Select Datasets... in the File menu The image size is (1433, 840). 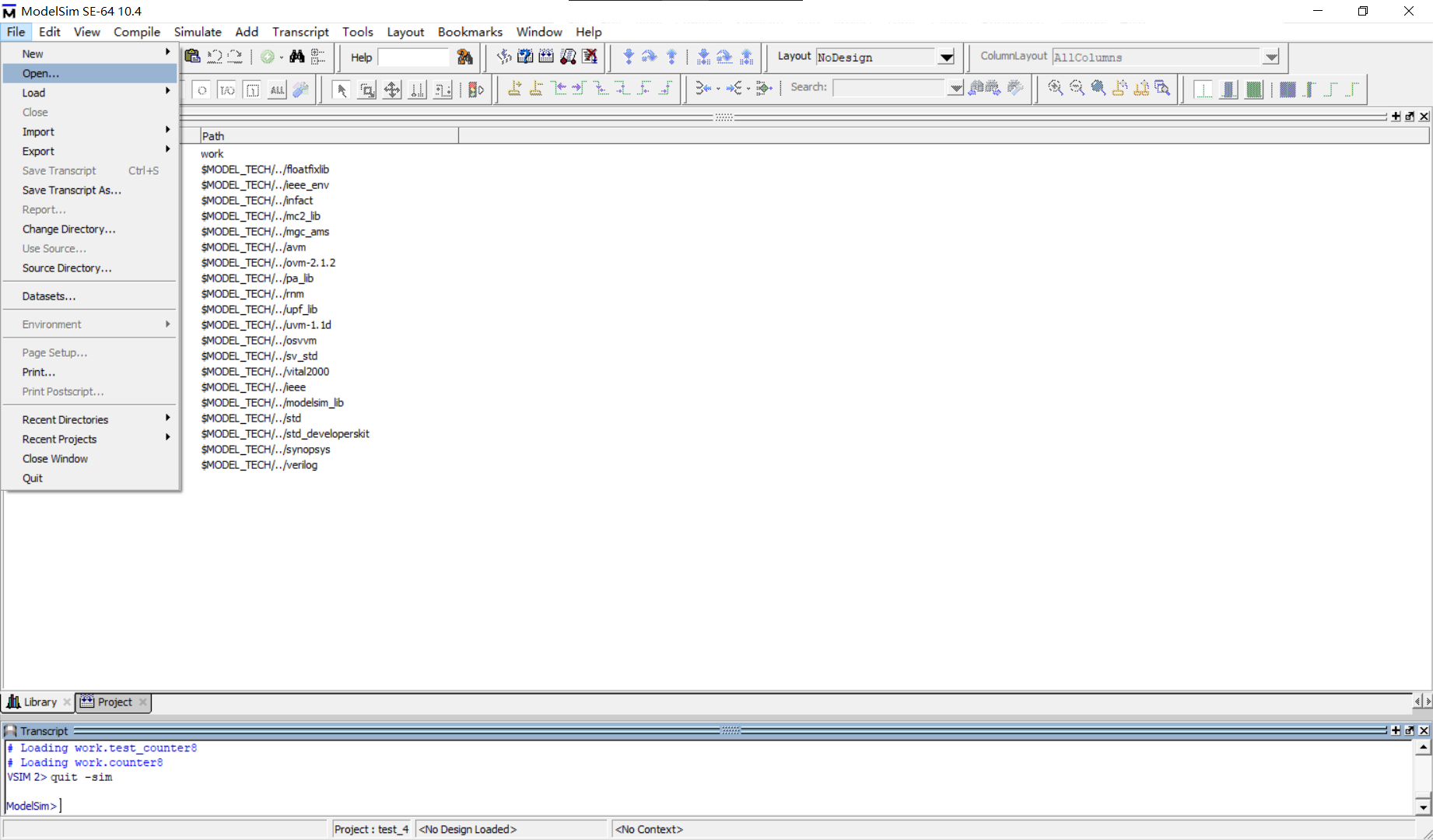[90, 296]
